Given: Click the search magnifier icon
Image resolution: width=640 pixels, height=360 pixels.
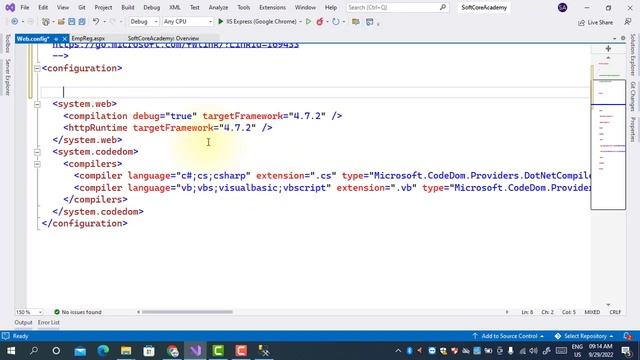Looking at the screenshot, I should point(443,7).
